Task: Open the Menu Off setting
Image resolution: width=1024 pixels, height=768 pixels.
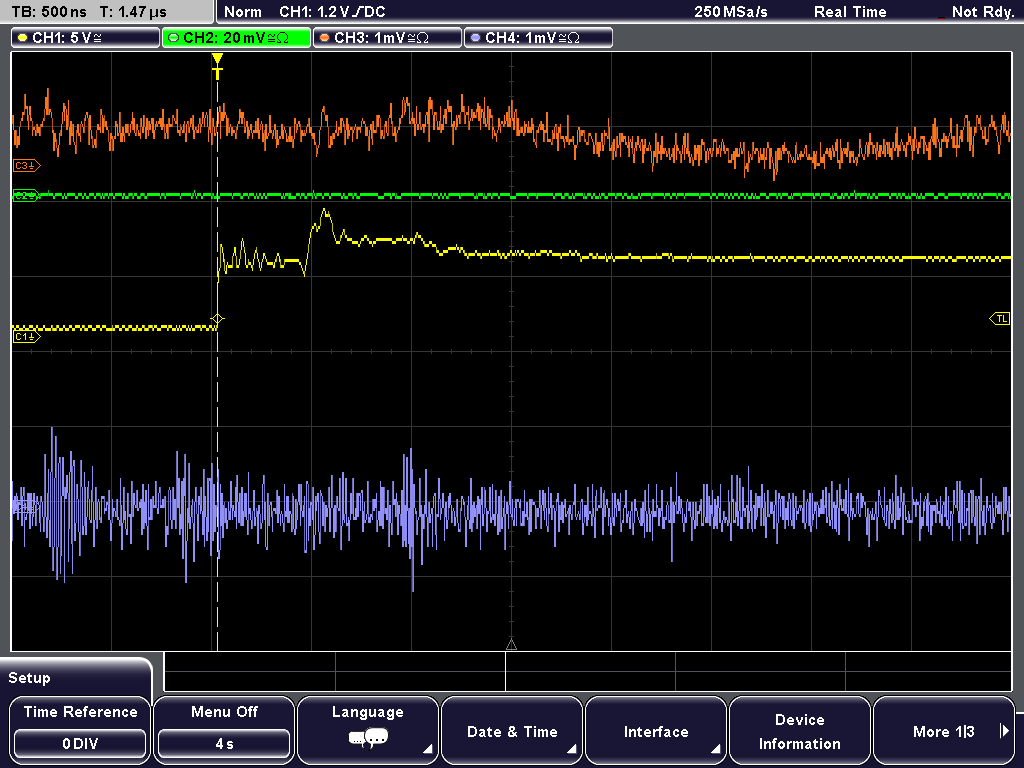Action: click(x=224, y=730)
